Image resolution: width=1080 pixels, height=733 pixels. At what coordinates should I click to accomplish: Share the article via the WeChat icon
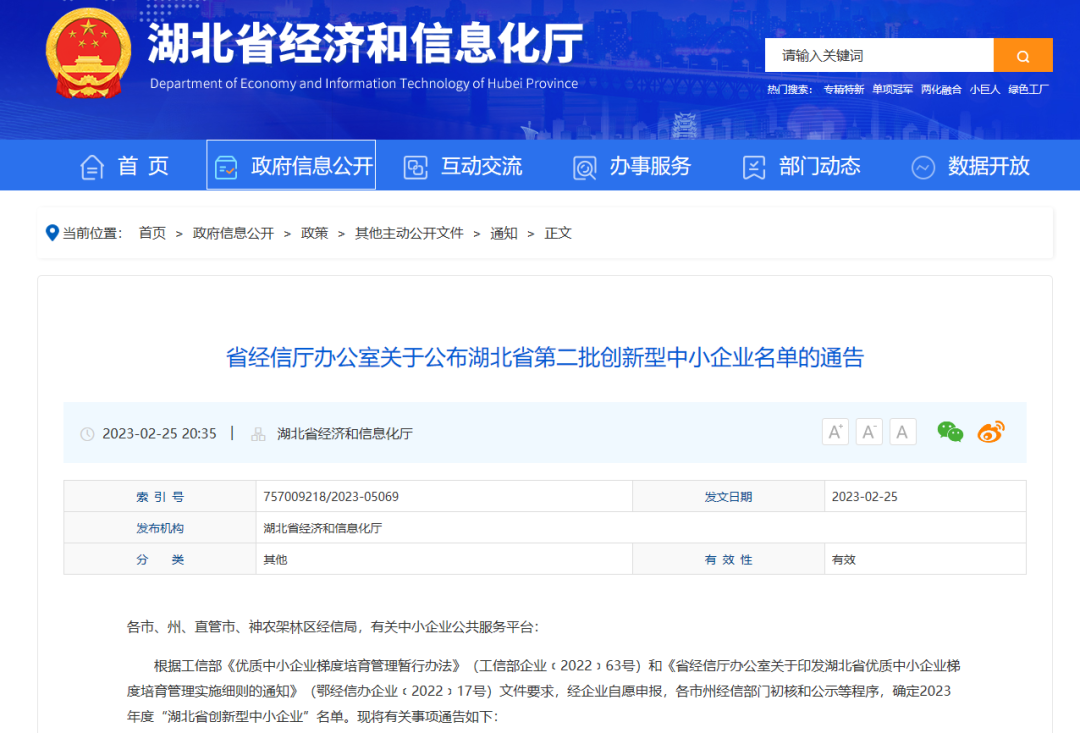pyautogui.click(x=949, y=432)
